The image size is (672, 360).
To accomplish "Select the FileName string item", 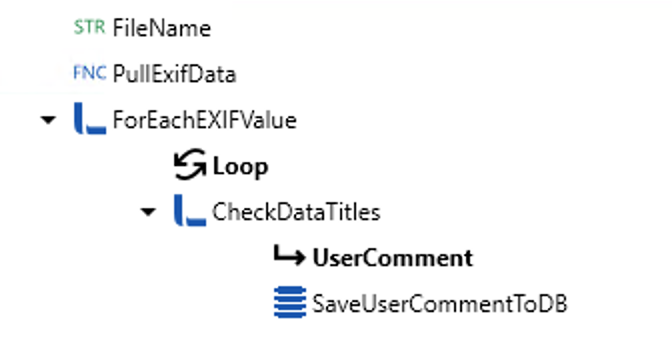I will 162,28.
